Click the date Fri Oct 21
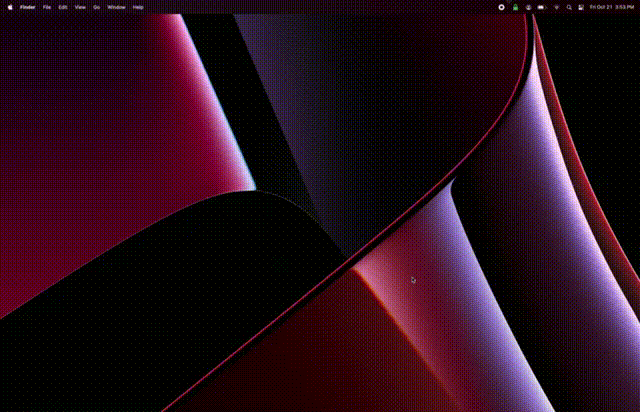Screen dimensions: 640x412 coord(601,7)
